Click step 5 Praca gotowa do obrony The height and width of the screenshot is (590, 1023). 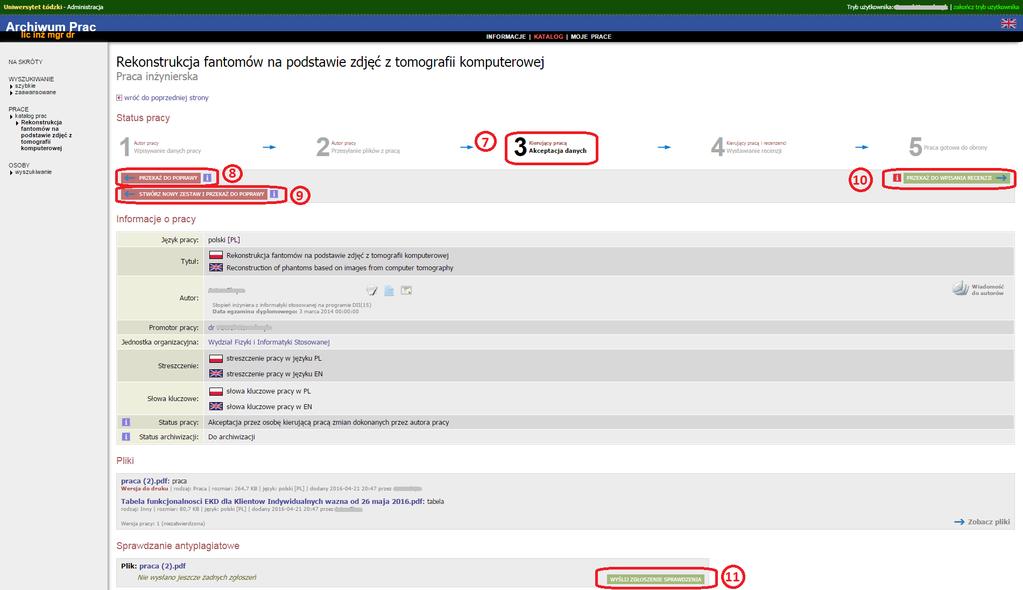click(x=949, y=147)
